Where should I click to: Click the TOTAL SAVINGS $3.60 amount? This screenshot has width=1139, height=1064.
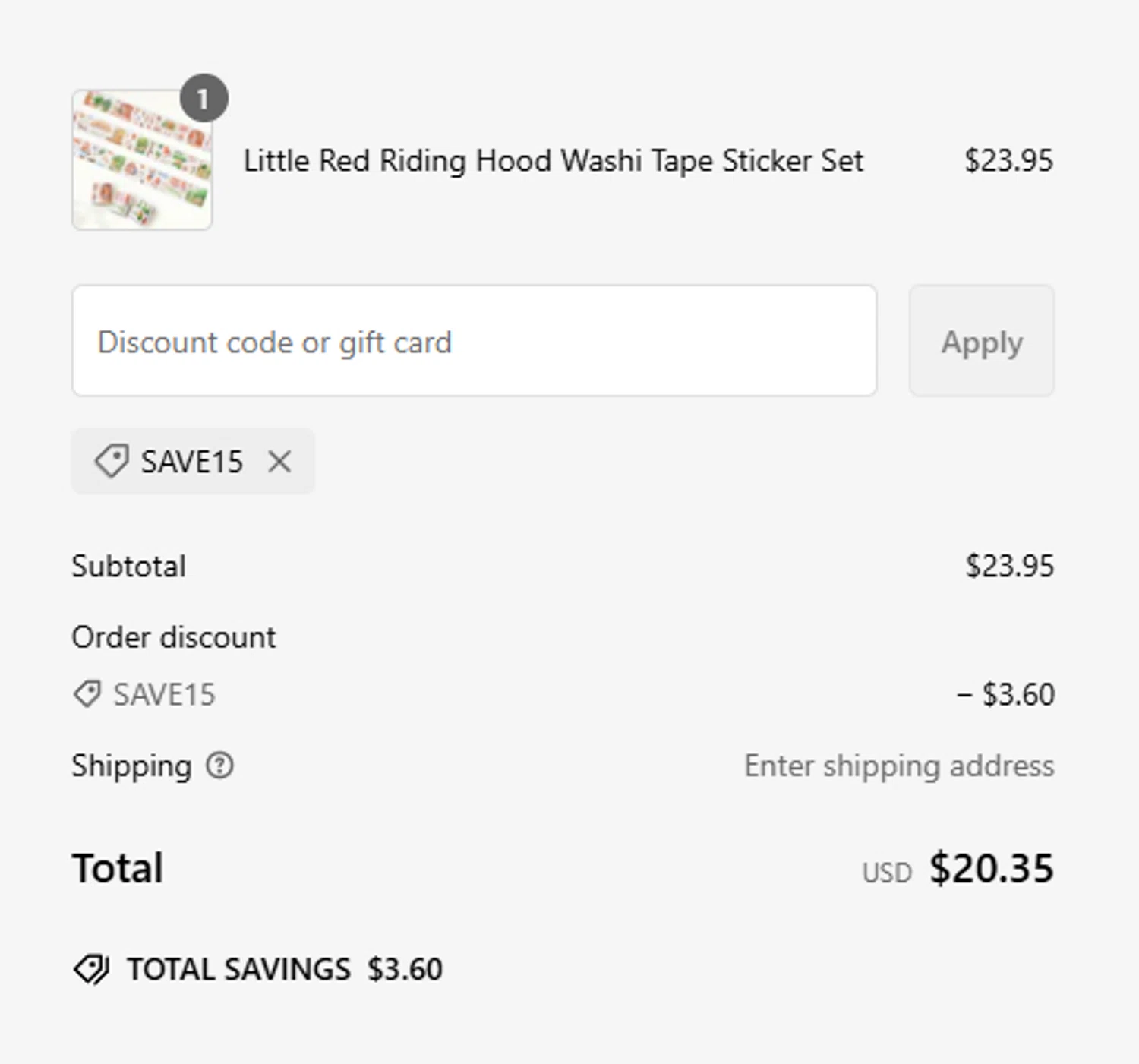pyautogui.click(x=405, y=969)
